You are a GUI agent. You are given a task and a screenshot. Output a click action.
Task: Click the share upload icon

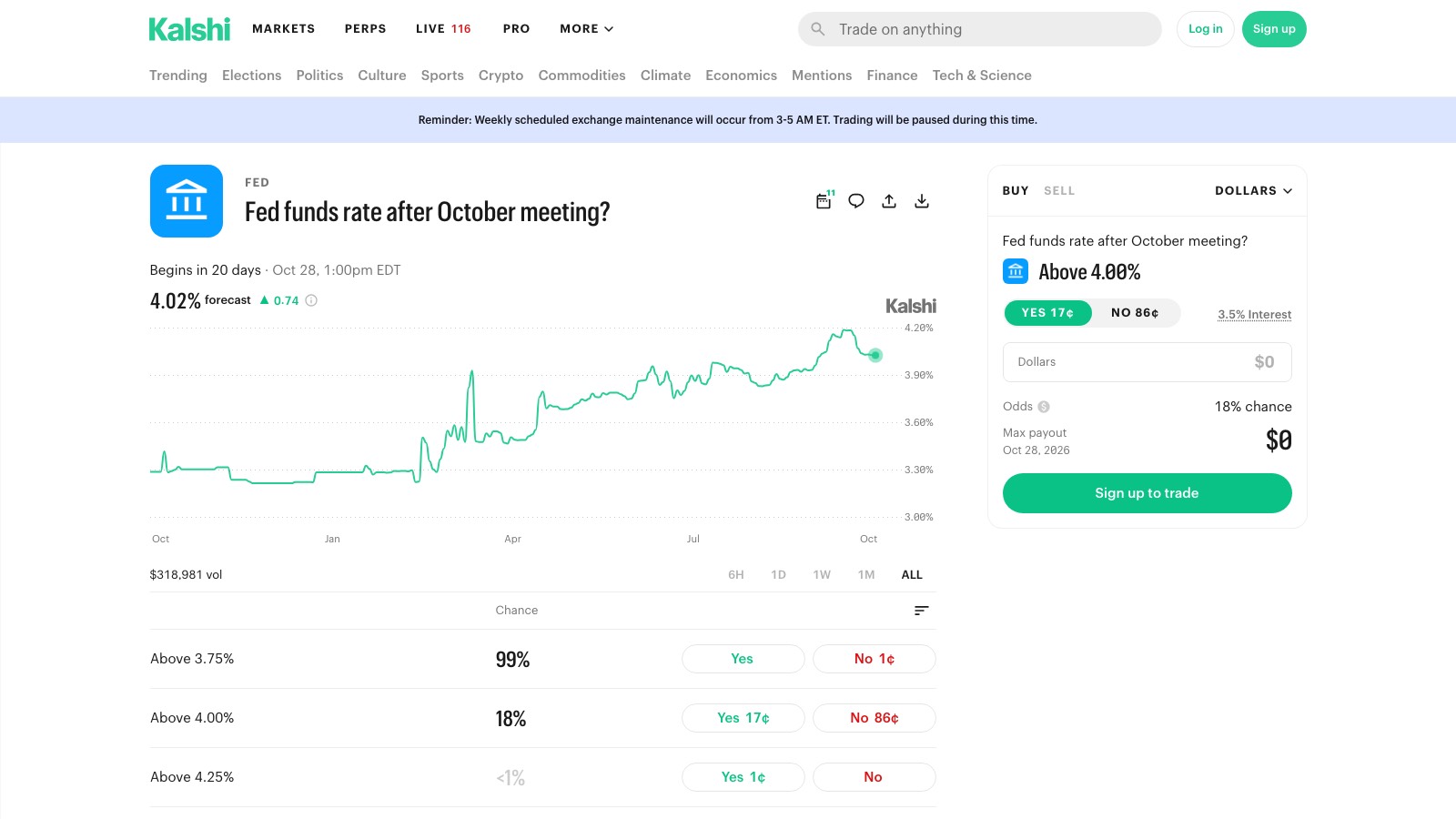tap(889, 201)
